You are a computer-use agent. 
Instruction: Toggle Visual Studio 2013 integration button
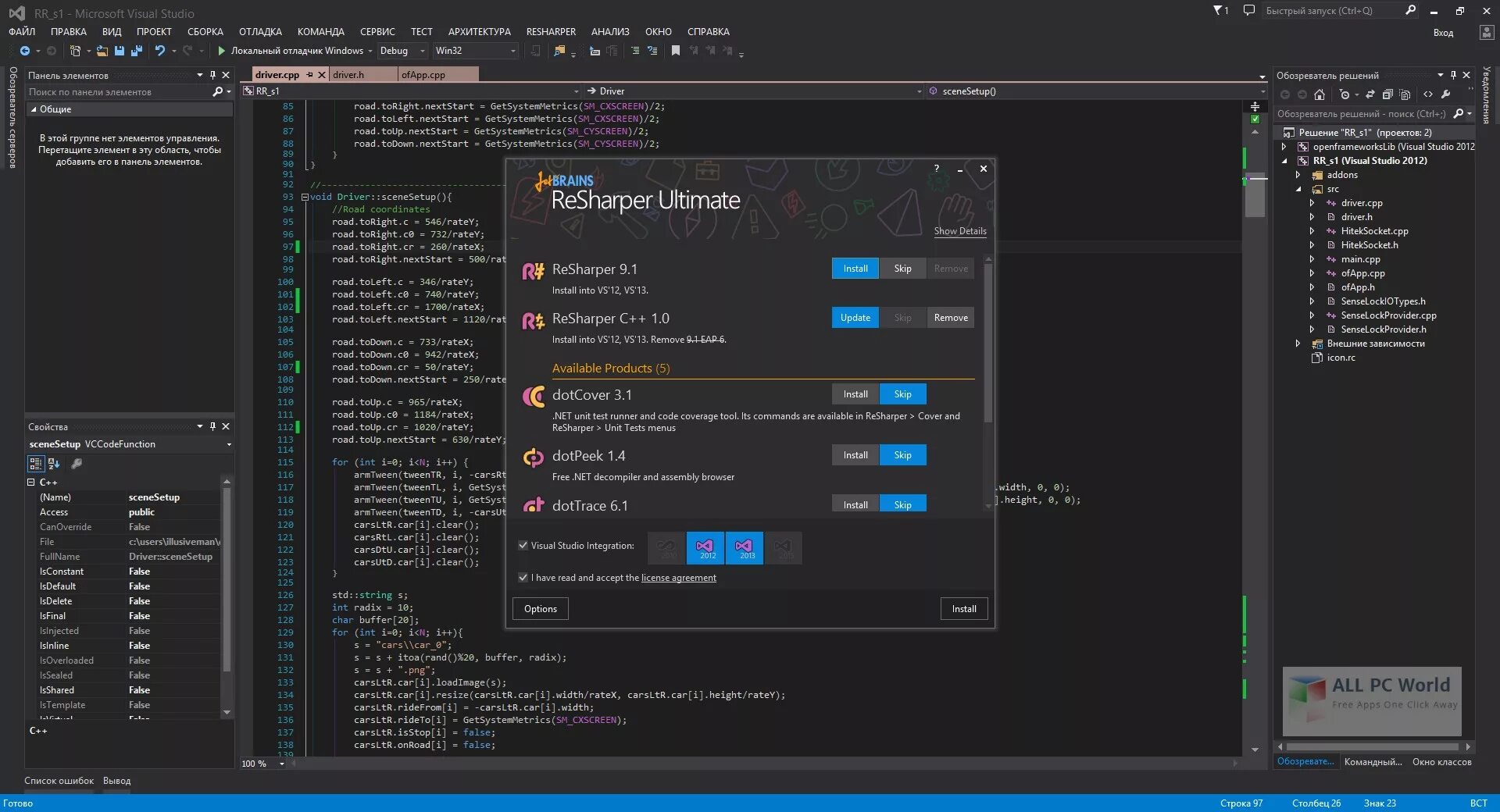745,548
